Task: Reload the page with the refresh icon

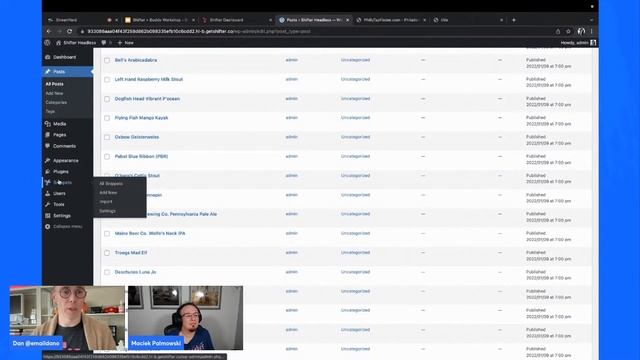Action: [x=69, y=31]
